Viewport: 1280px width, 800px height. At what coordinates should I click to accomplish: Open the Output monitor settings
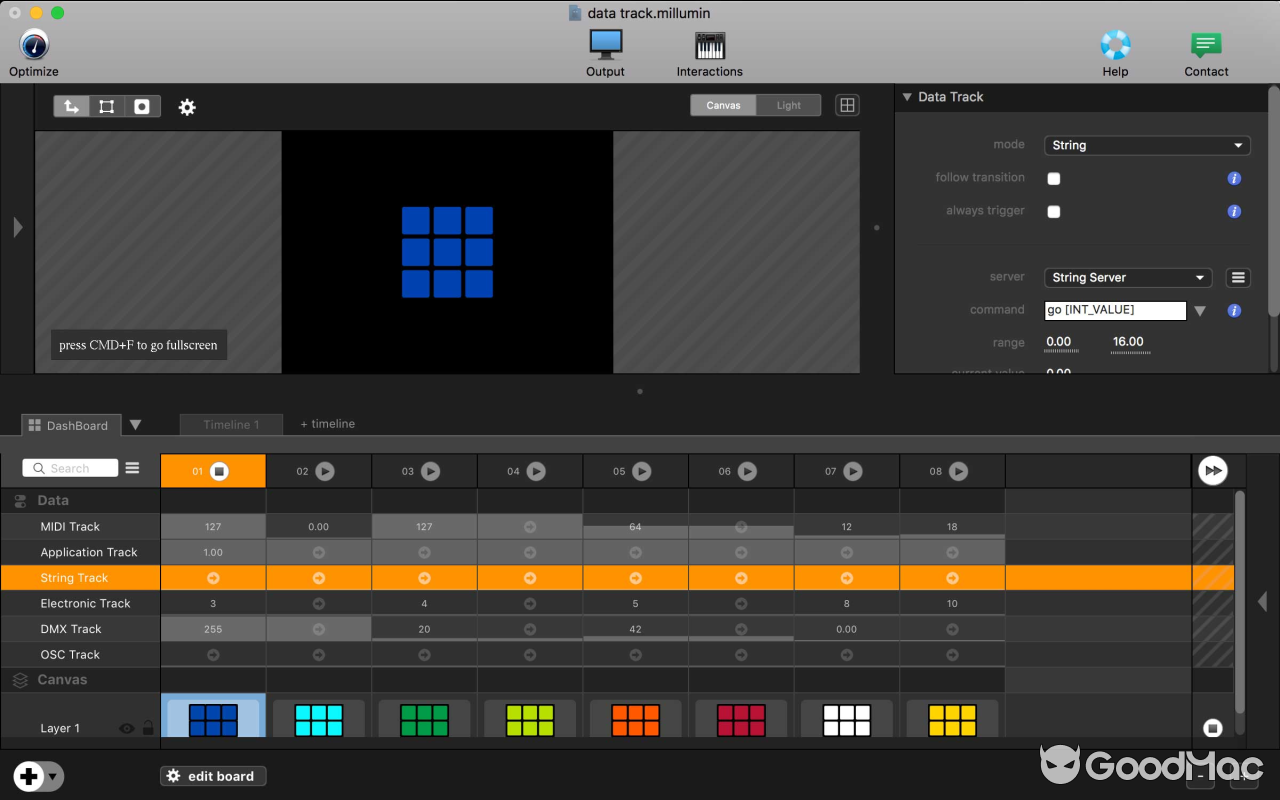point(605,45)
